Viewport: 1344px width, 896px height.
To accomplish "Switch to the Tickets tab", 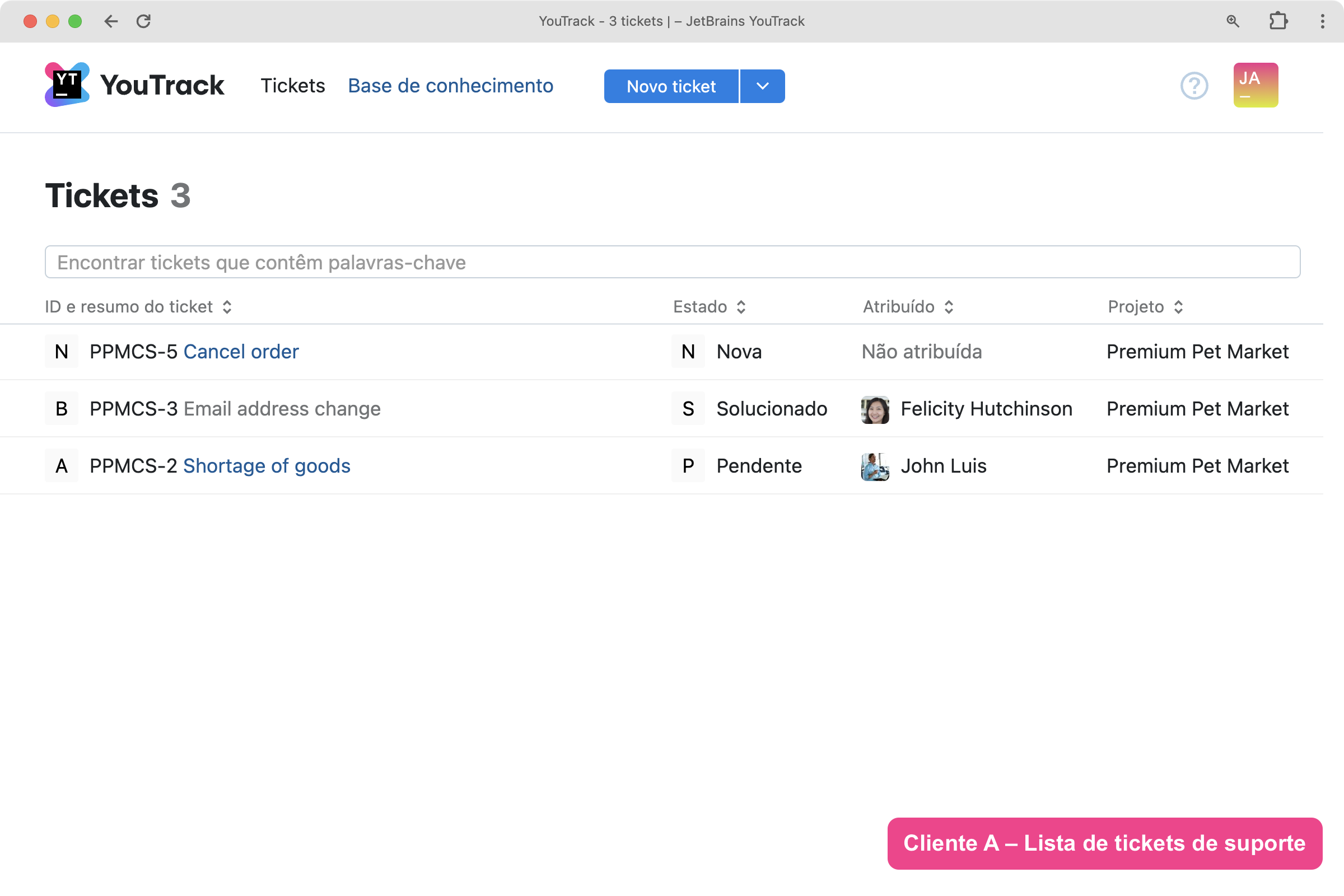I will [292, 86].
